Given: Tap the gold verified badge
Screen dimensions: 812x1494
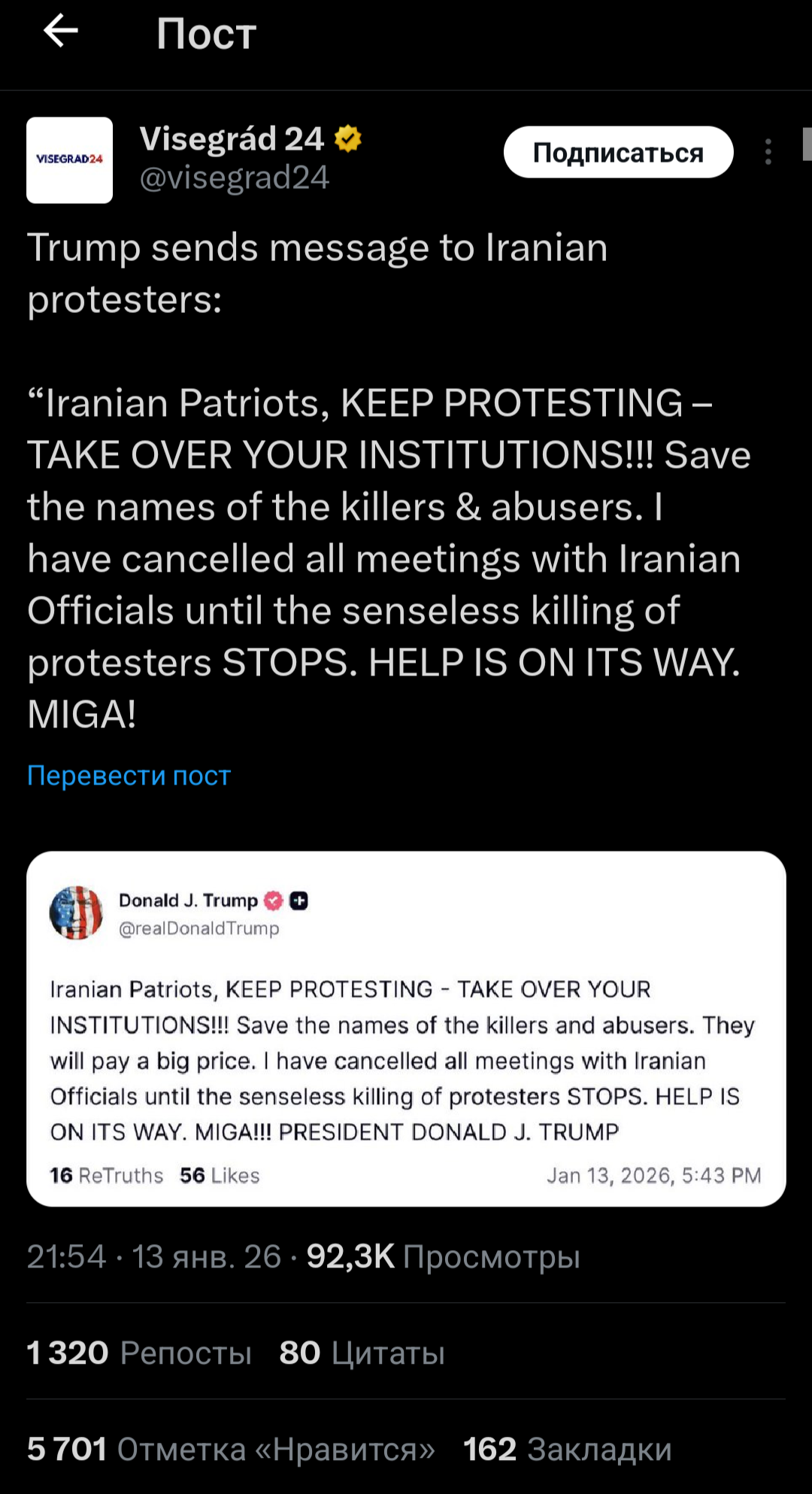Looking at the screenshot, I should [347, 139].
